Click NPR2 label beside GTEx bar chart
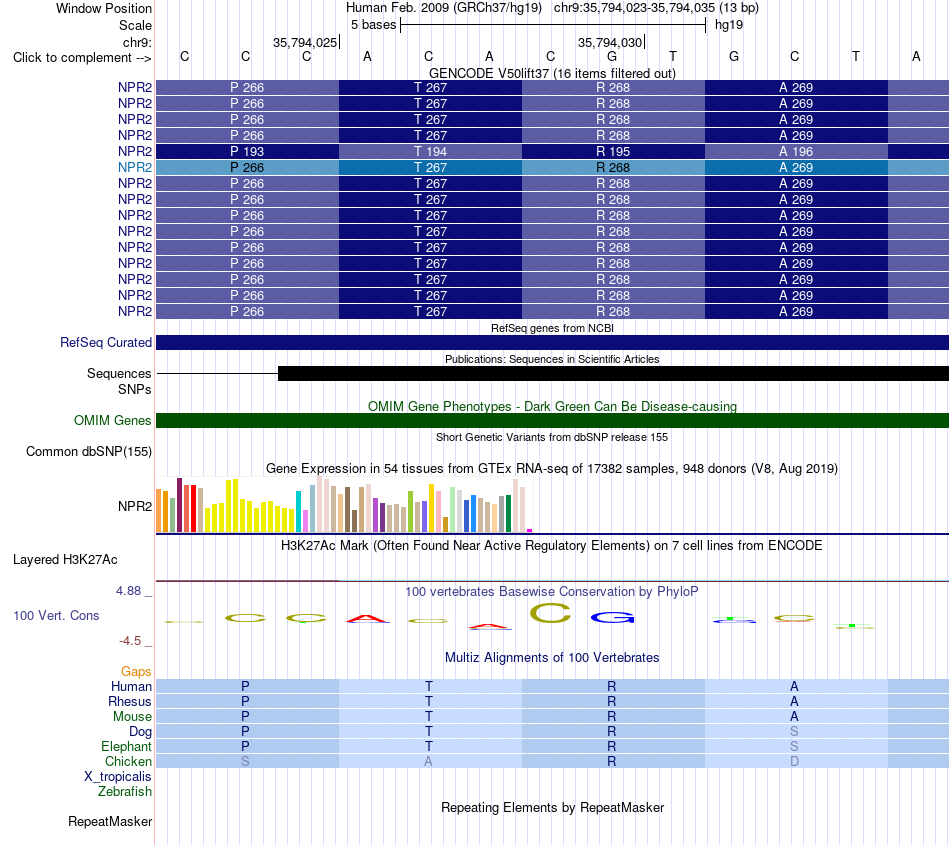Viewport: 950px width, 845px height. click(135, 506)
